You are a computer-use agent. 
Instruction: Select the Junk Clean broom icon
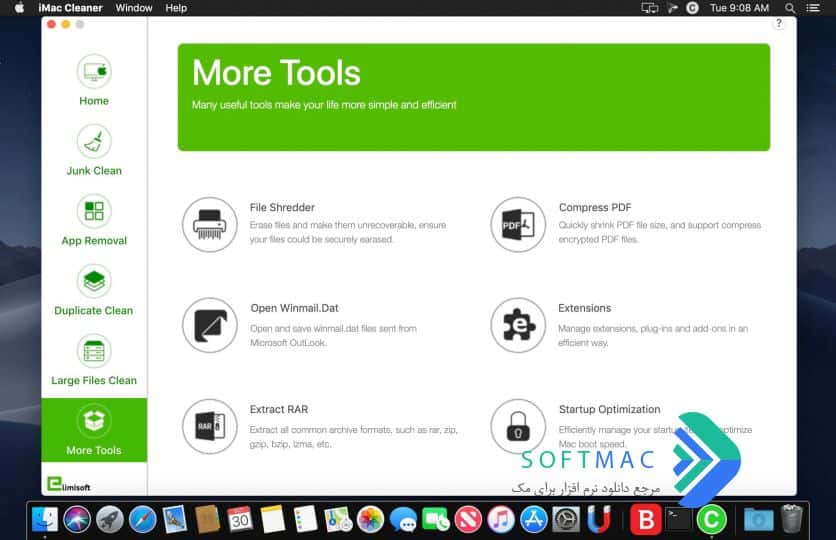[x=94, y=141]
